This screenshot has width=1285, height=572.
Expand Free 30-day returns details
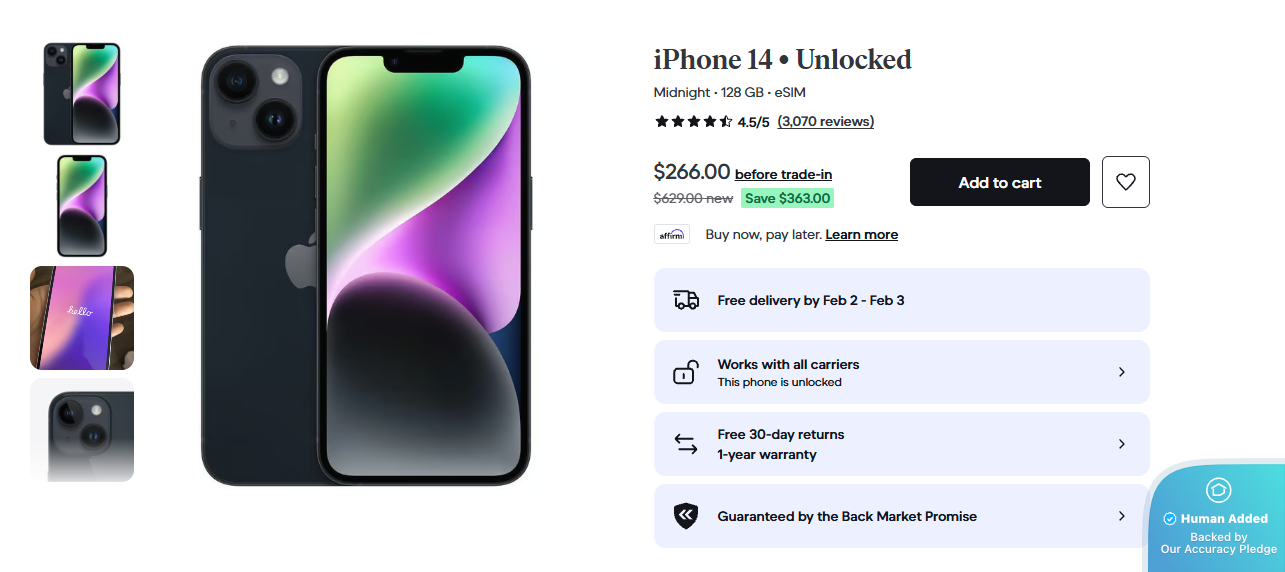1121,444
